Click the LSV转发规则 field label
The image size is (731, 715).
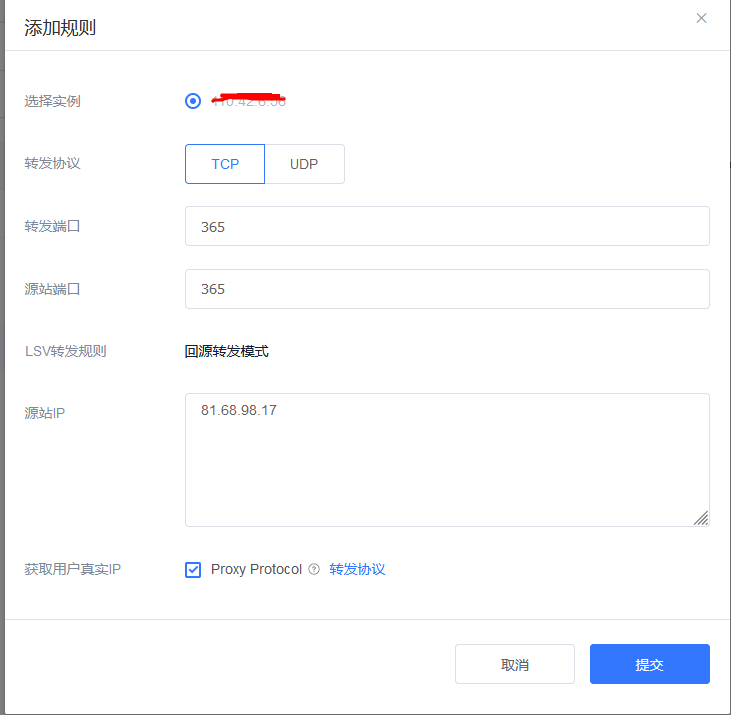click(65, 351)
